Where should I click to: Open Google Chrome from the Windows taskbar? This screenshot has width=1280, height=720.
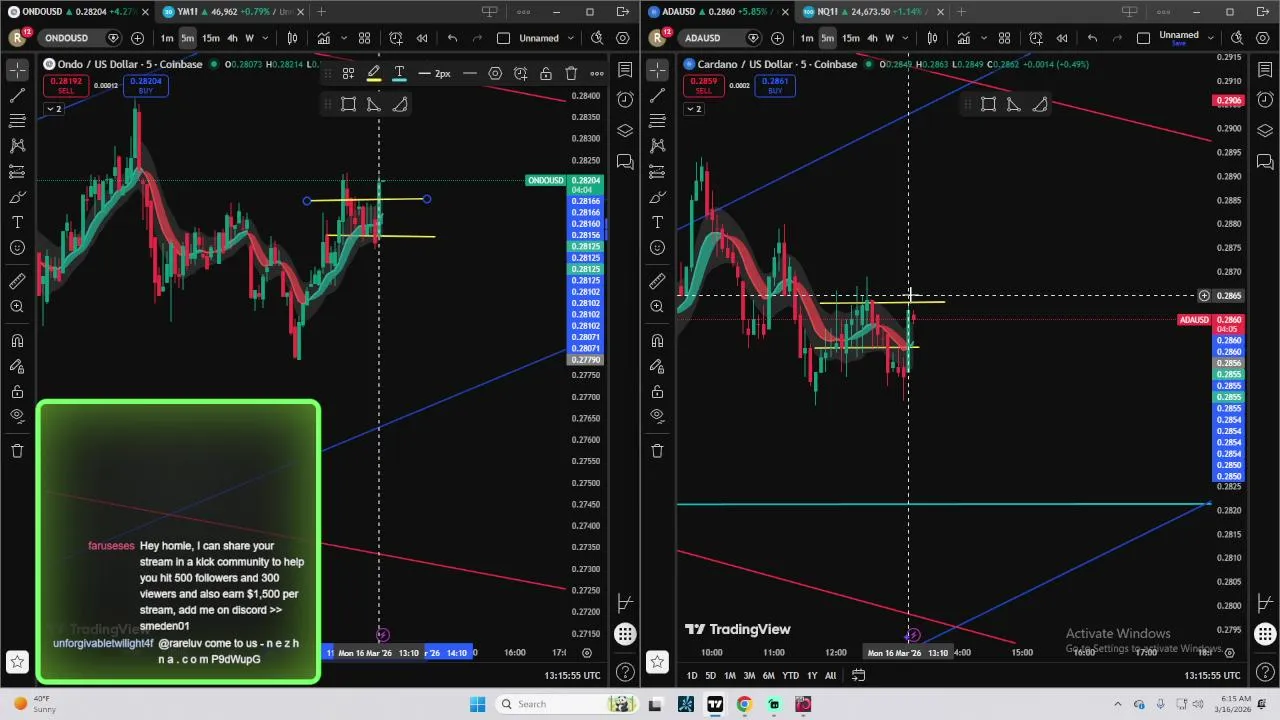click(x=744, y=704)
